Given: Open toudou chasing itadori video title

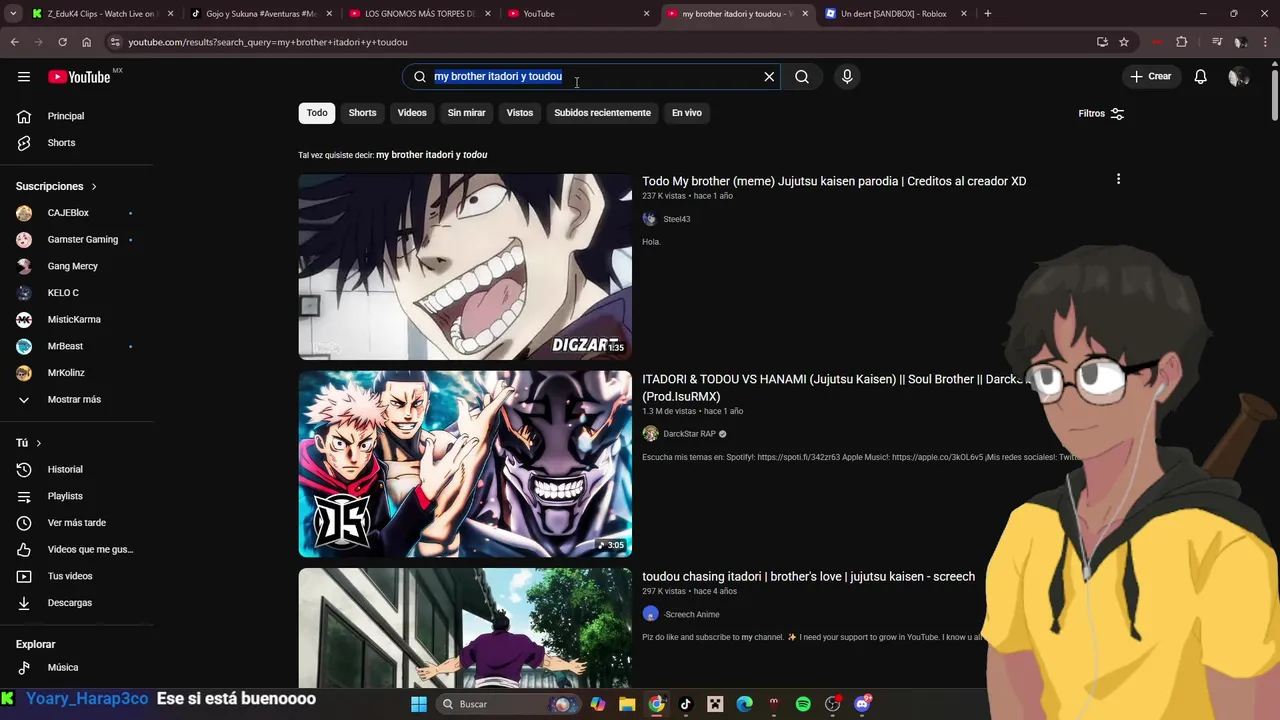Looking at the screenshot, I should coord(808,577).
